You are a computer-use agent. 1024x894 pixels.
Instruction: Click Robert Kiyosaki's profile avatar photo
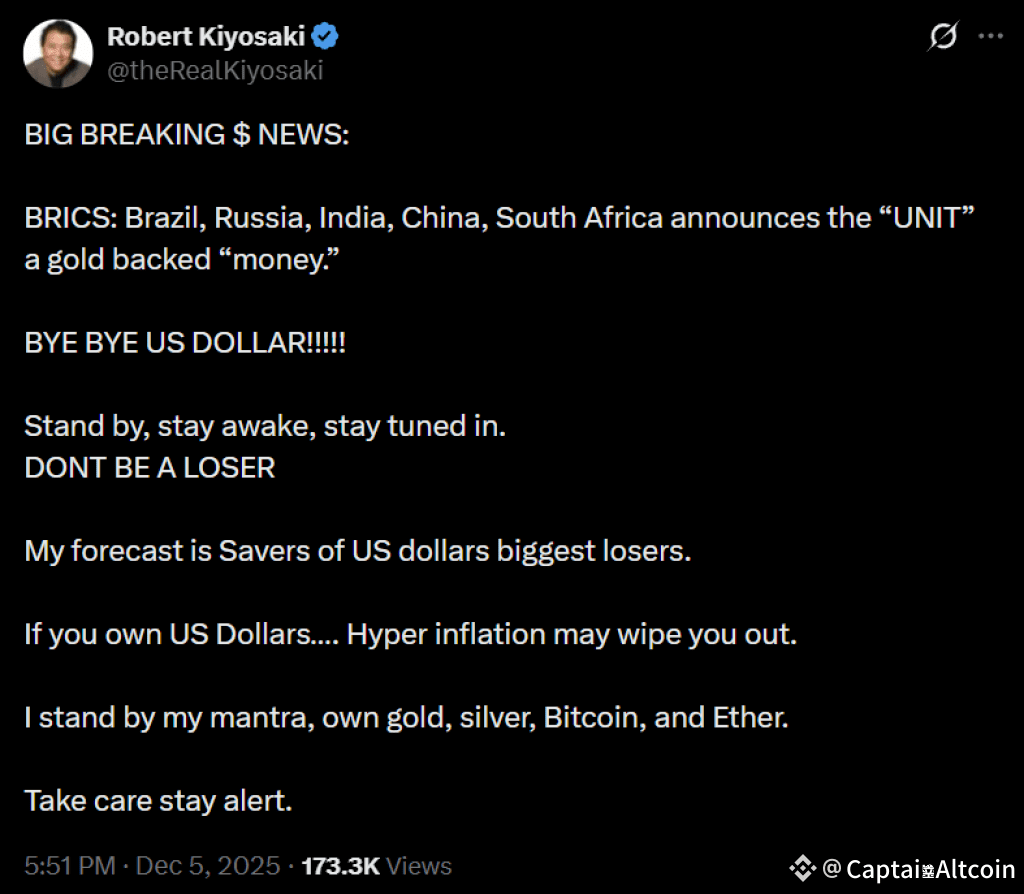pos(57,53)
